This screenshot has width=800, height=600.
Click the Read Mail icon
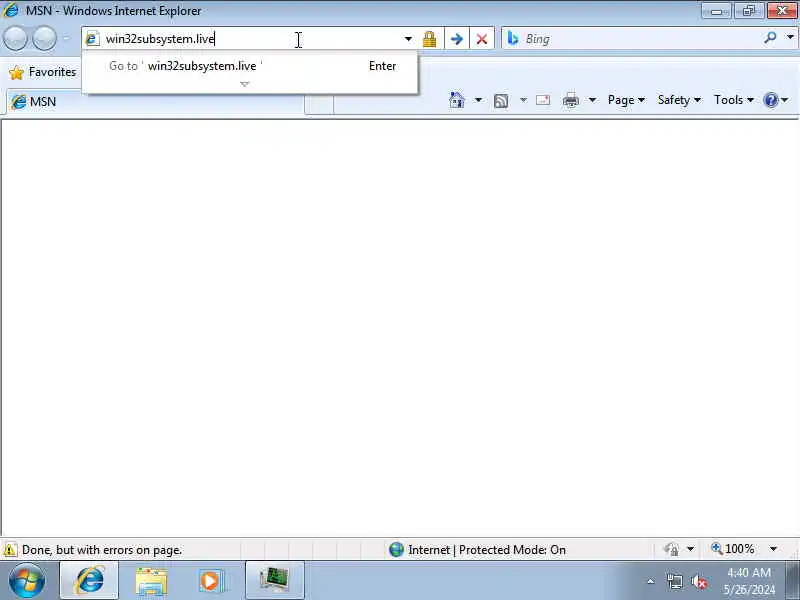tap(543, 100)
